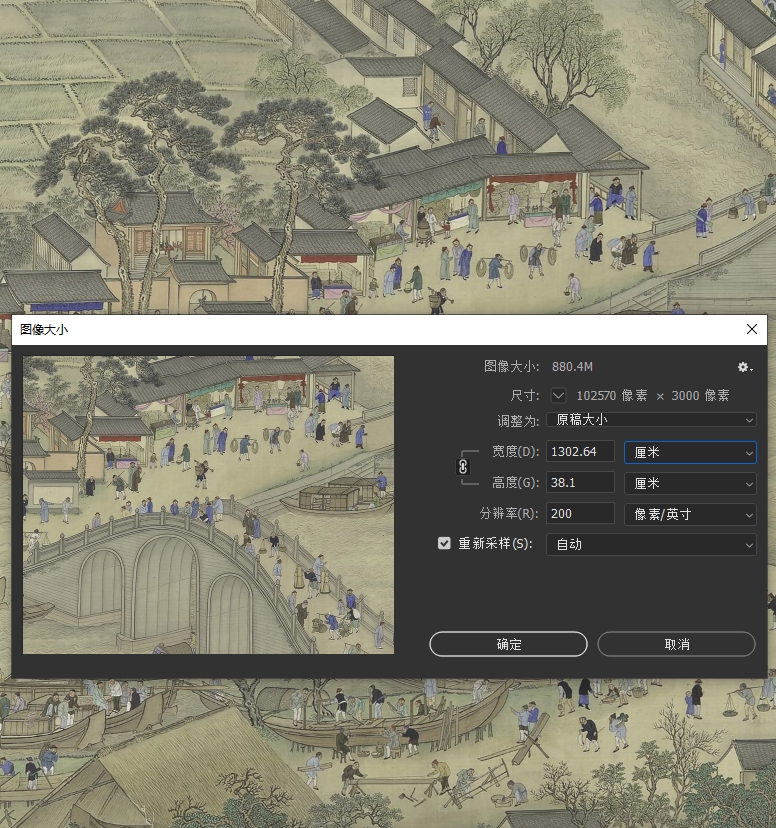The height and width of the screenshot is (828, 776).
Task: Click the 宽度 field showing 1302.64
Action: coord(580,451)
